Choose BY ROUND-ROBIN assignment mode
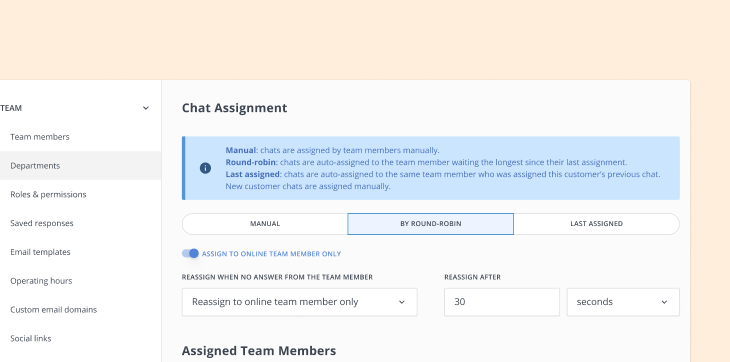This screenshot has height=362, width=730. coord(431,224)
